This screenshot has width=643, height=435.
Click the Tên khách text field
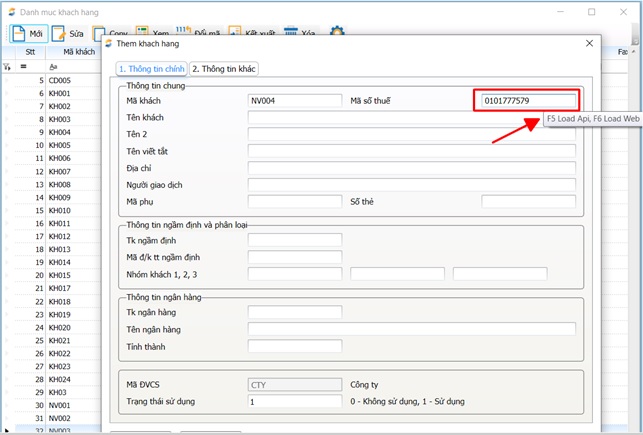[411, 118]
